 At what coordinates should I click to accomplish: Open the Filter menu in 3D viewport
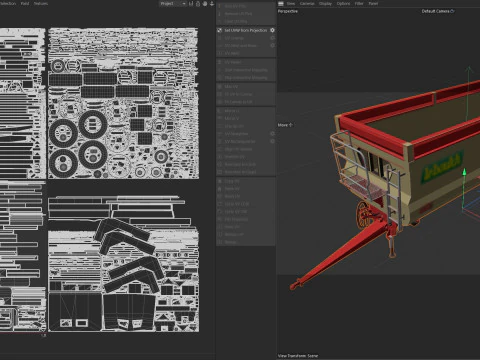(359, 4)
